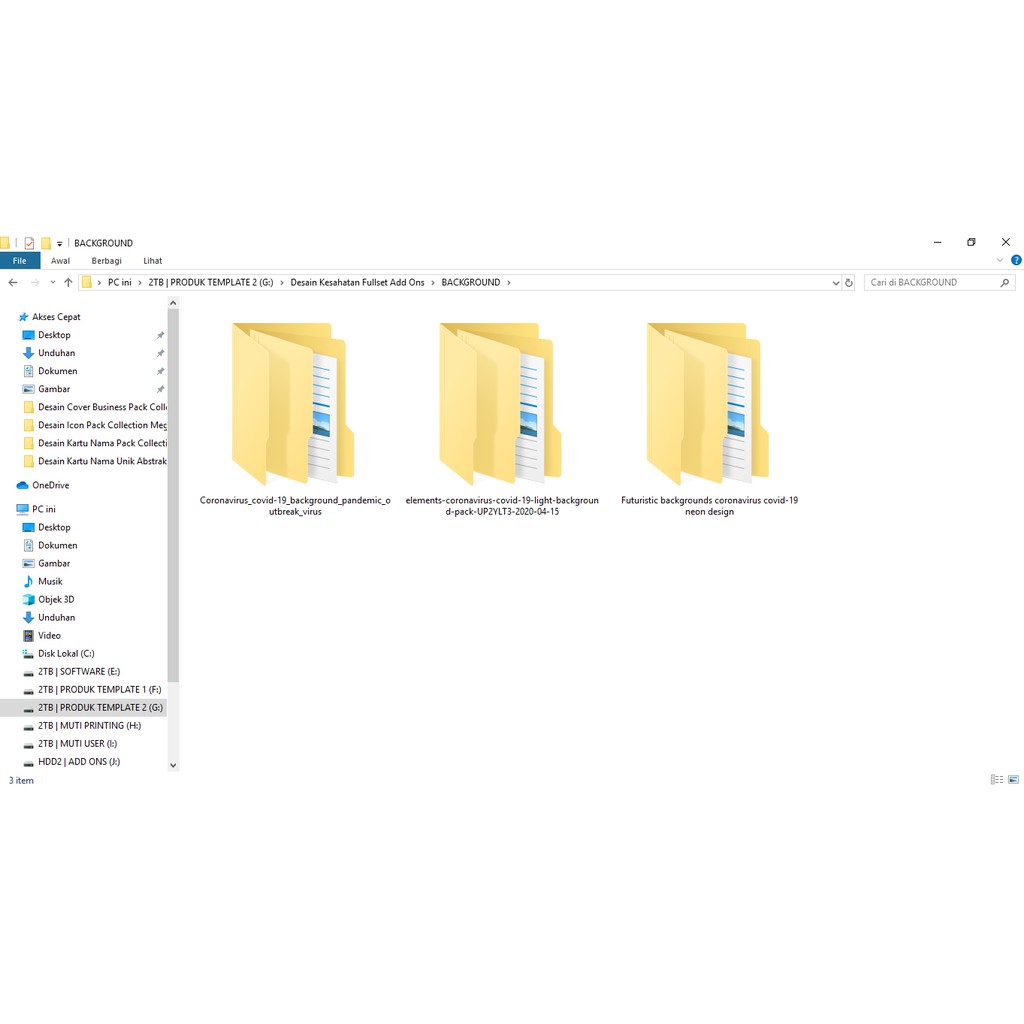Open the address bar history dropdown
Viewport: 1024px width, 1024px height.
(836, 283)
